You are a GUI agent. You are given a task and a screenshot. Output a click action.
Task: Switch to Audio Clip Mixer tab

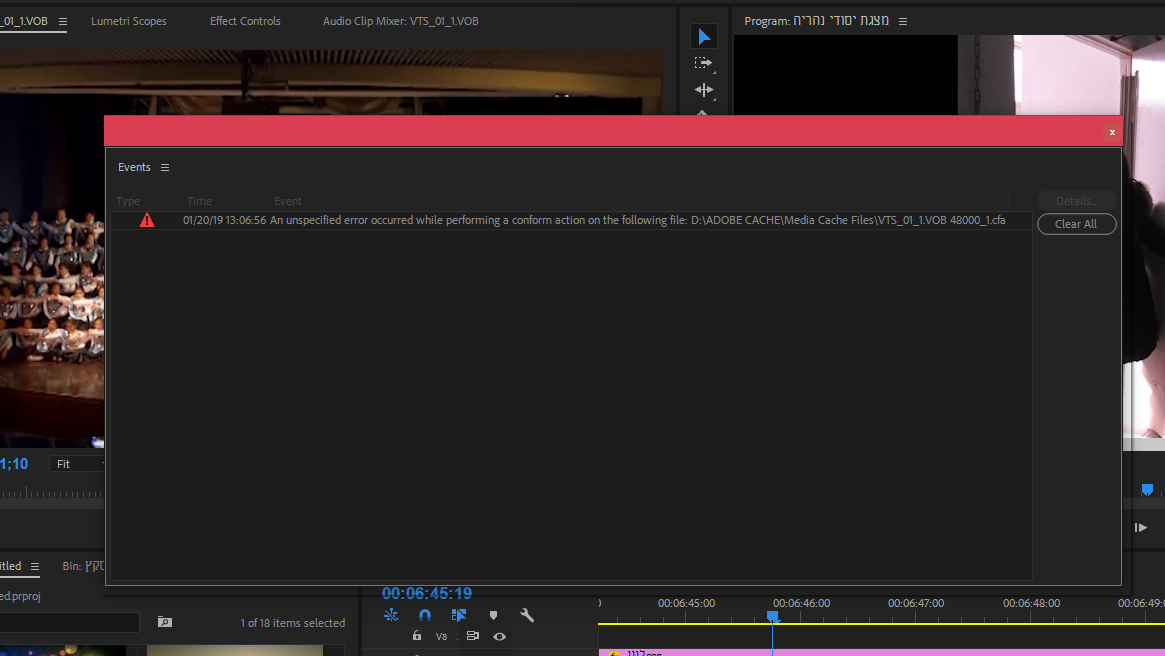(400, 21)
